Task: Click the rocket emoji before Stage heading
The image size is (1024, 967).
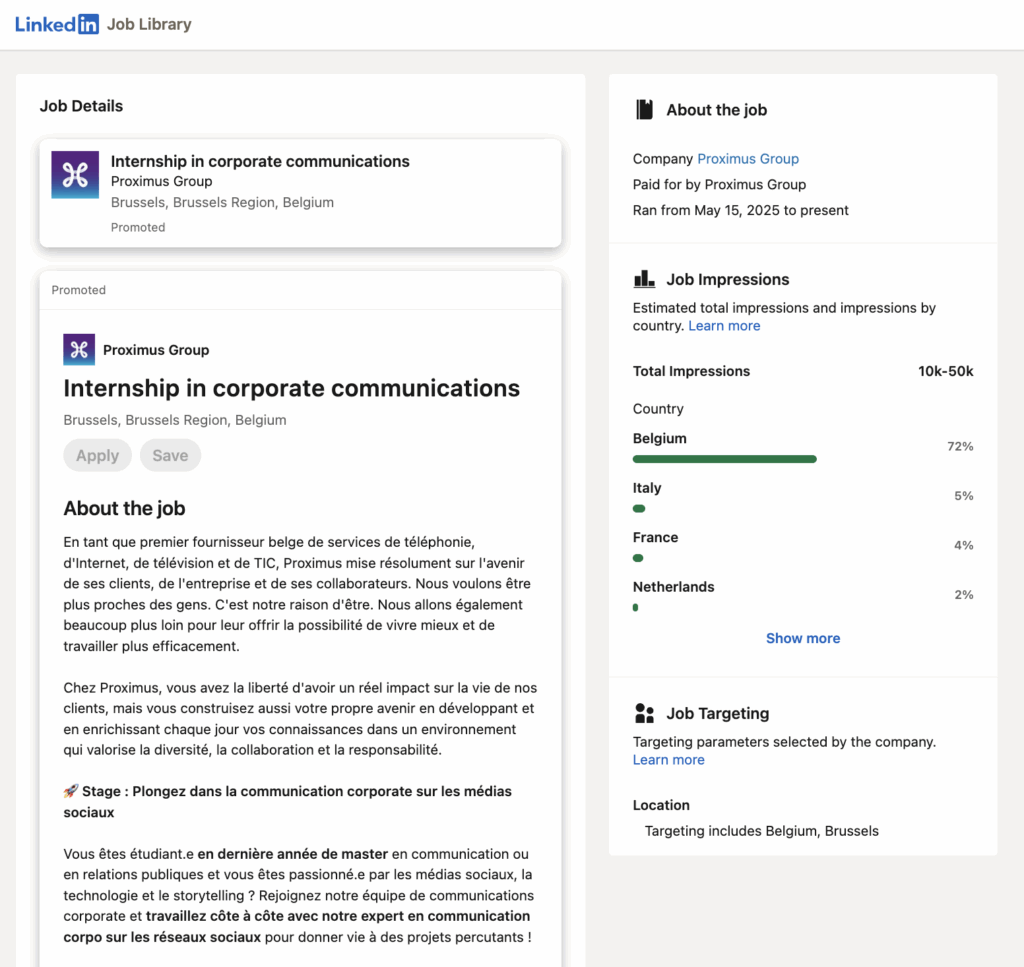Action: [x=71, y=791]
